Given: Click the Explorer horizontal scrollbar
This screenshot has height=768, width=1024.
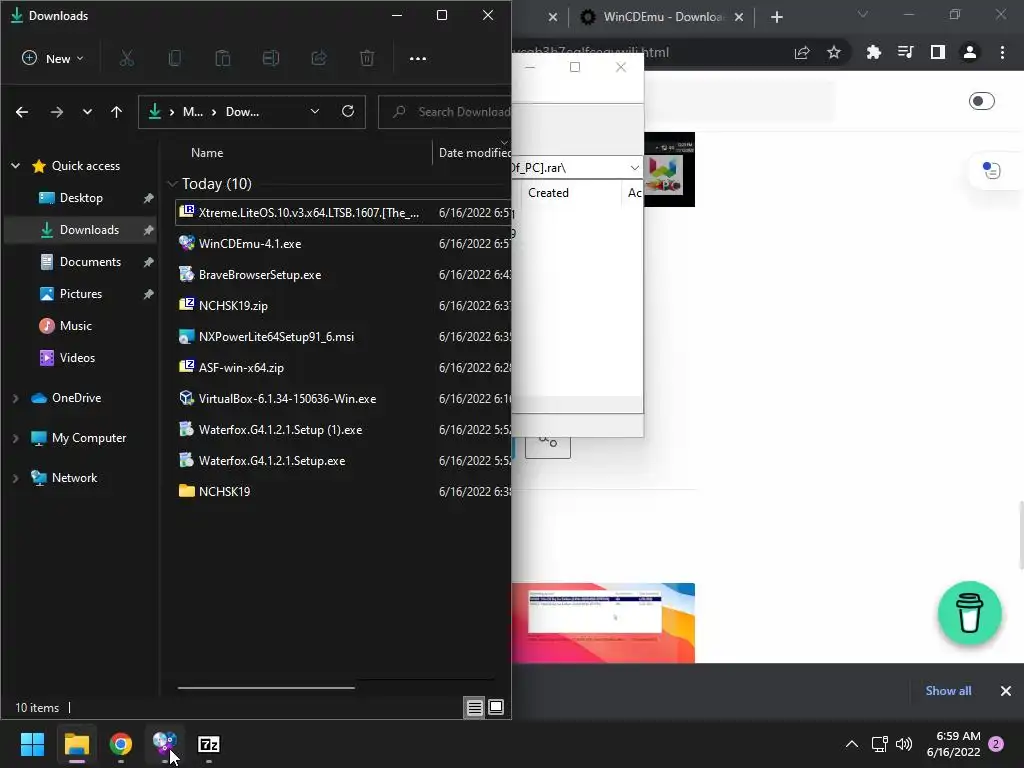Looking at the screenshot, I should coord(266,688).
